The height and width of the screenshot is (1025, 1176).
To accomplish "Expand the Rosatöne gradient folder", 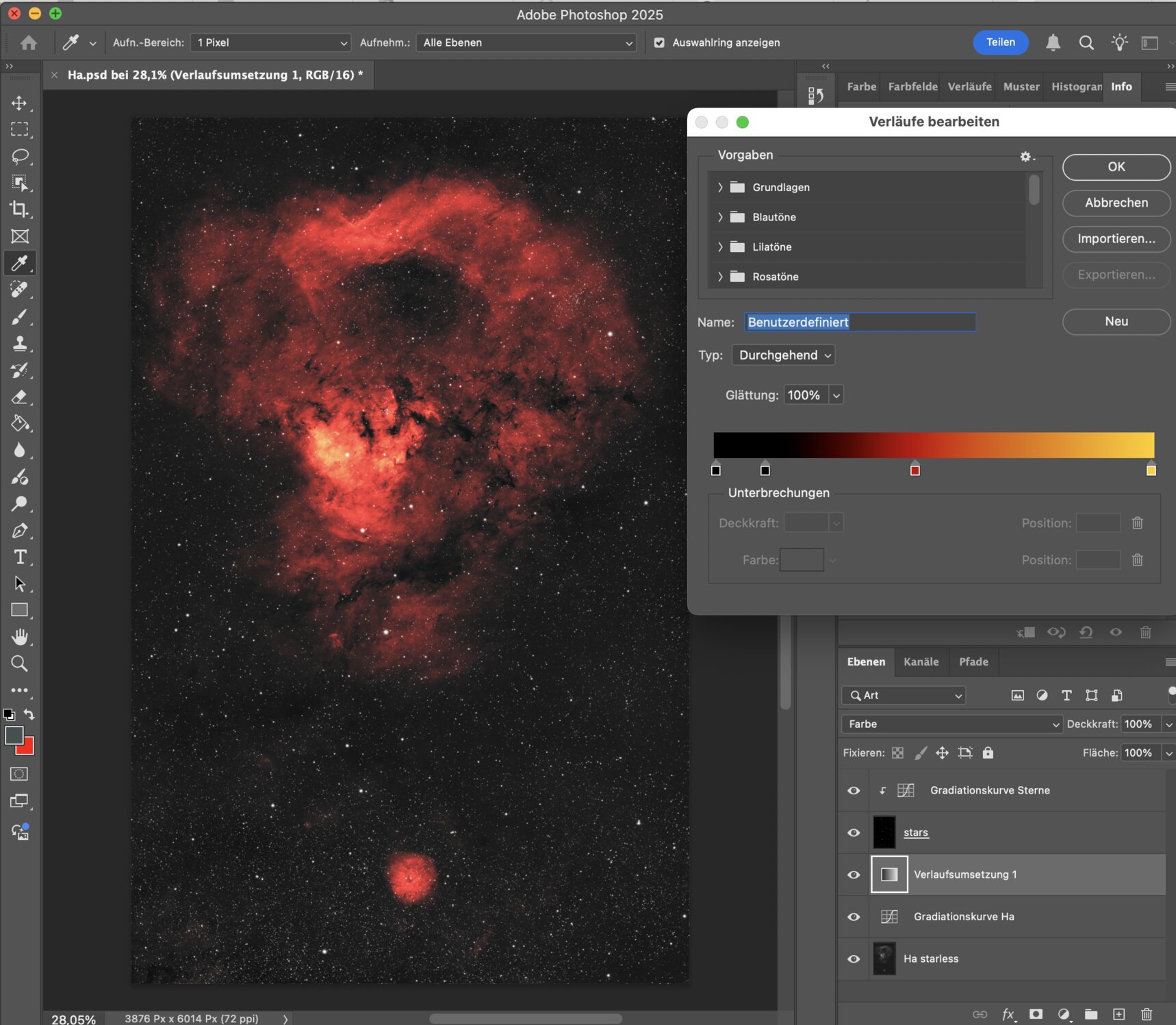I will coord(720,277).
